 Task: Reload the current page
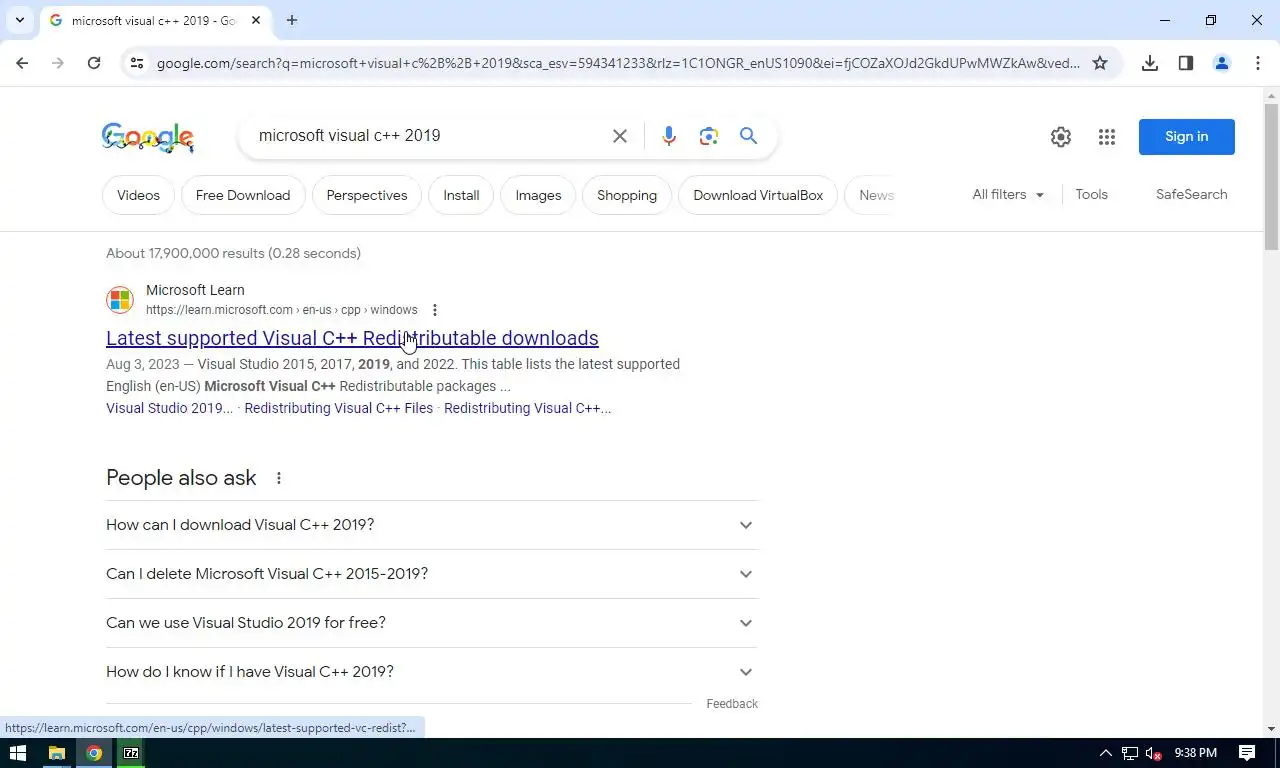pos(94,63)
